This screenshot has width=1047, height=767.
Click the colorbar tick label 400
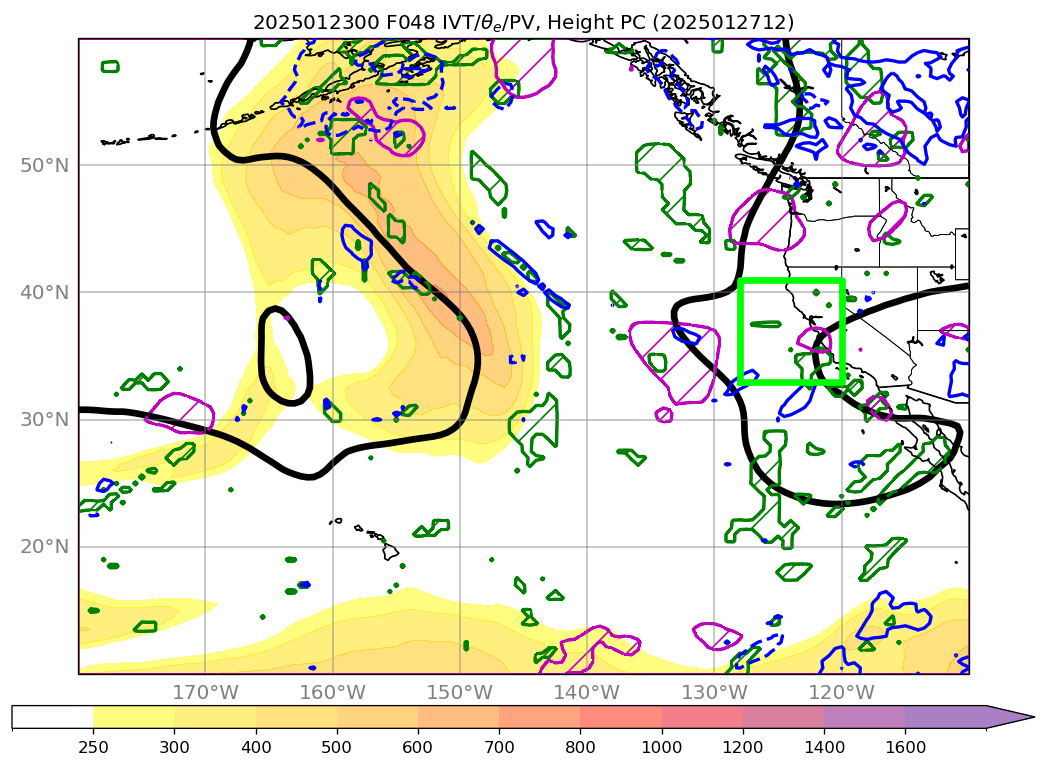[256, 747]
